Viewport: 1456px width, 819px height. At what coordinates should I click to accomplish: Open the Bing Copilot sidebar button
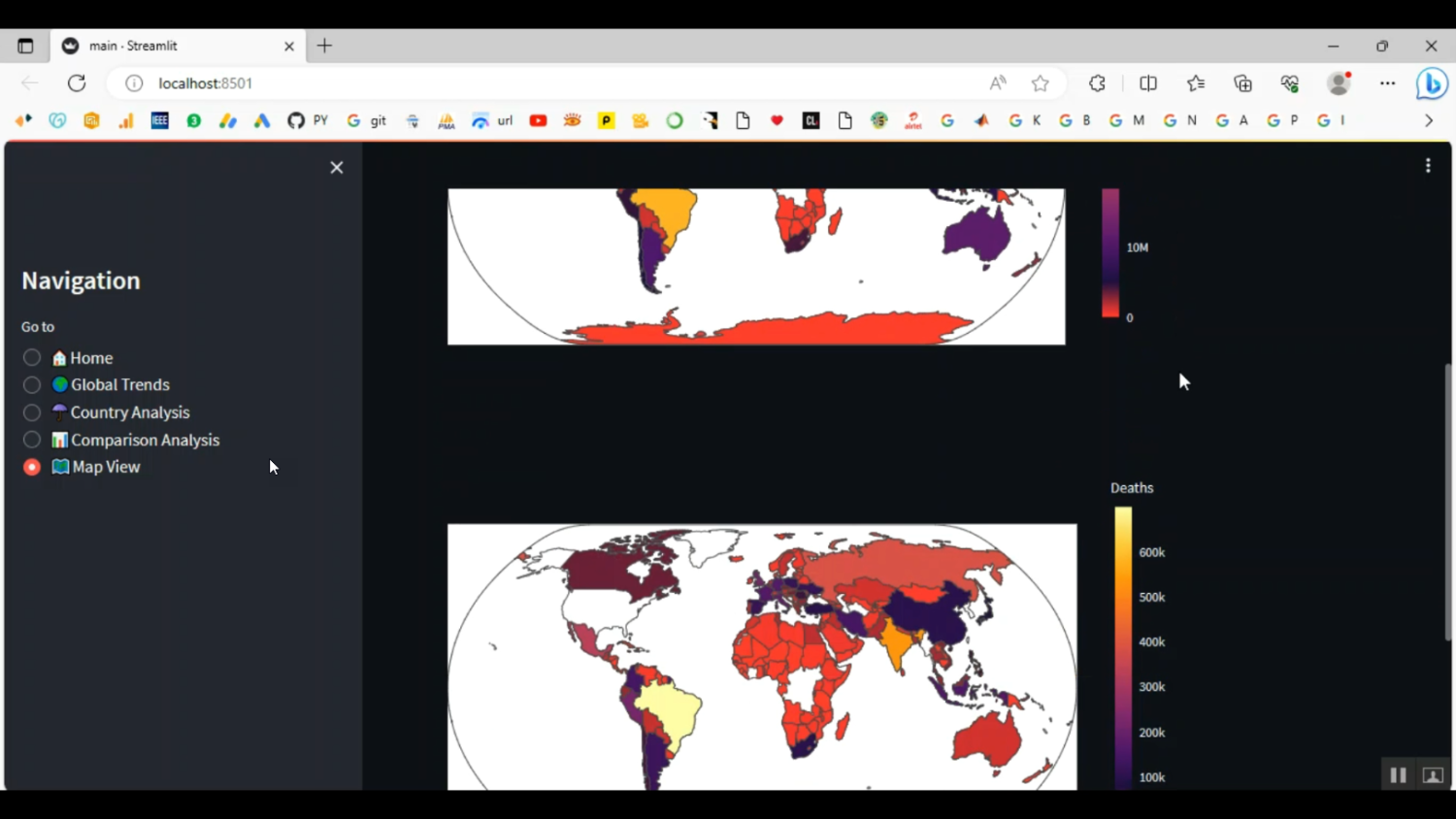1432,84
